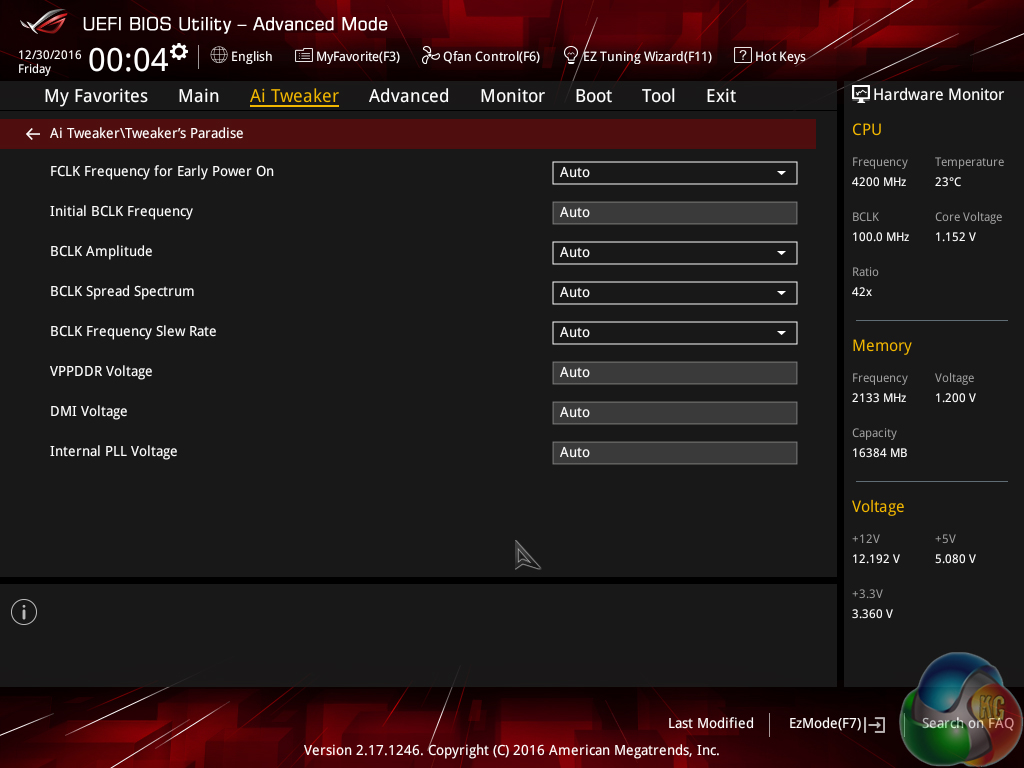Switch to the Advanced tab
The height and width of the screenshot is (768, 1024).
pyautogui.click(x=408, y=96)
